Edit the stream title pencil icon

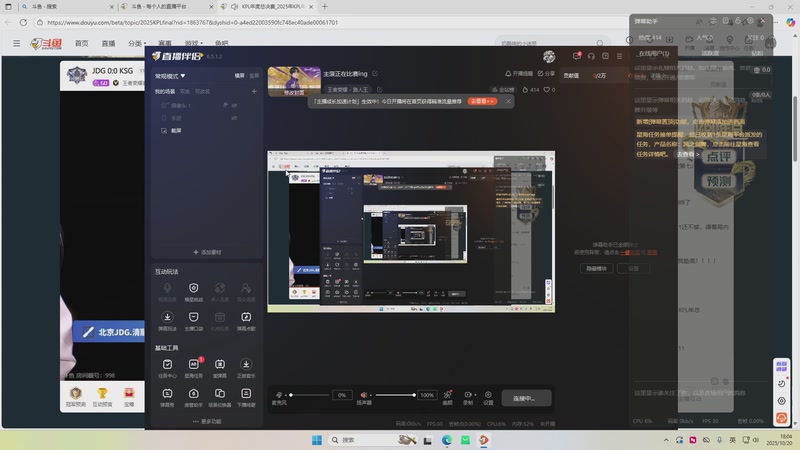(x=375, y=73)
